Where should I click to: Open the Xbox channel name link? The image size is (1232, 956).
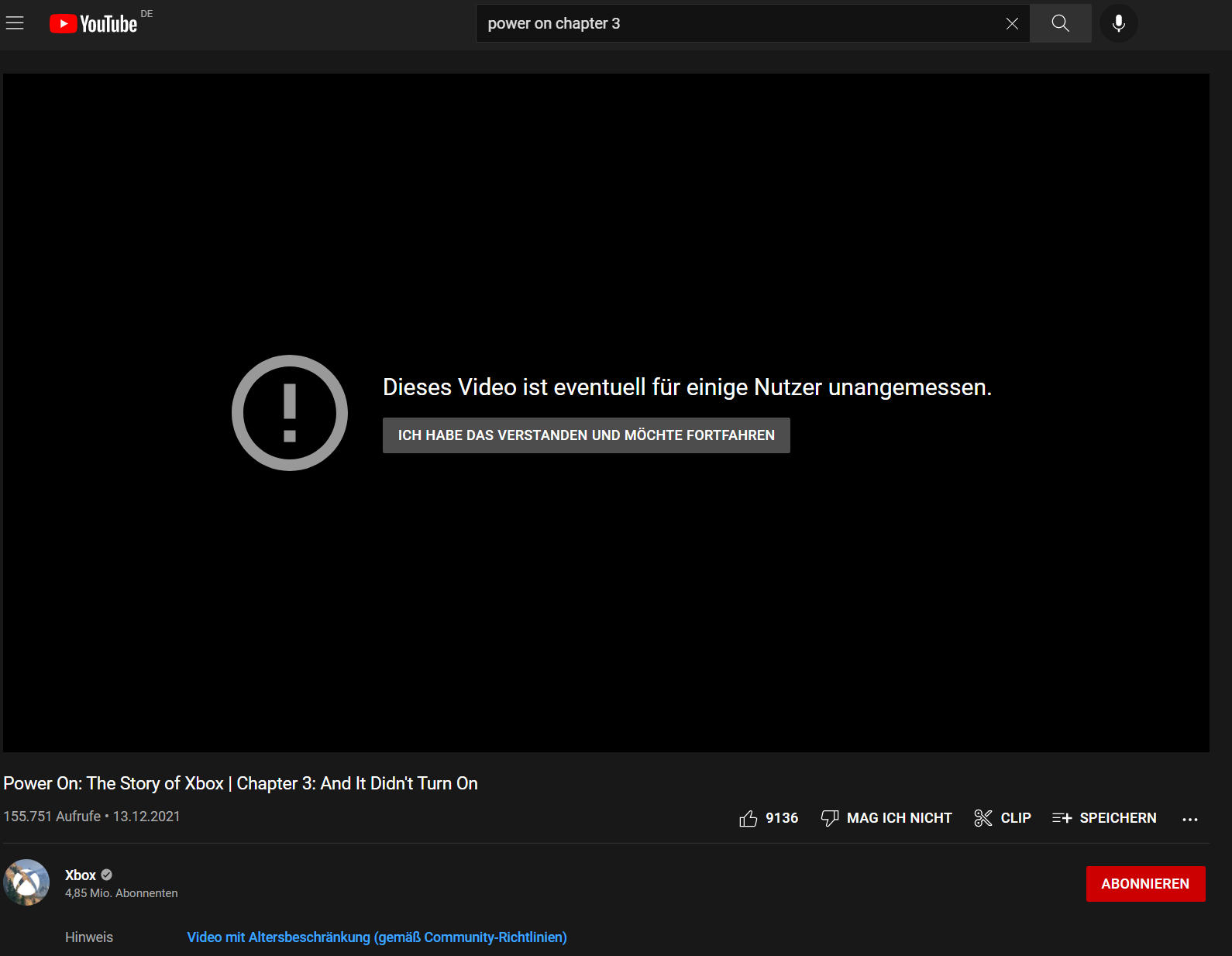pyautogui.click(x=81, y=875)
